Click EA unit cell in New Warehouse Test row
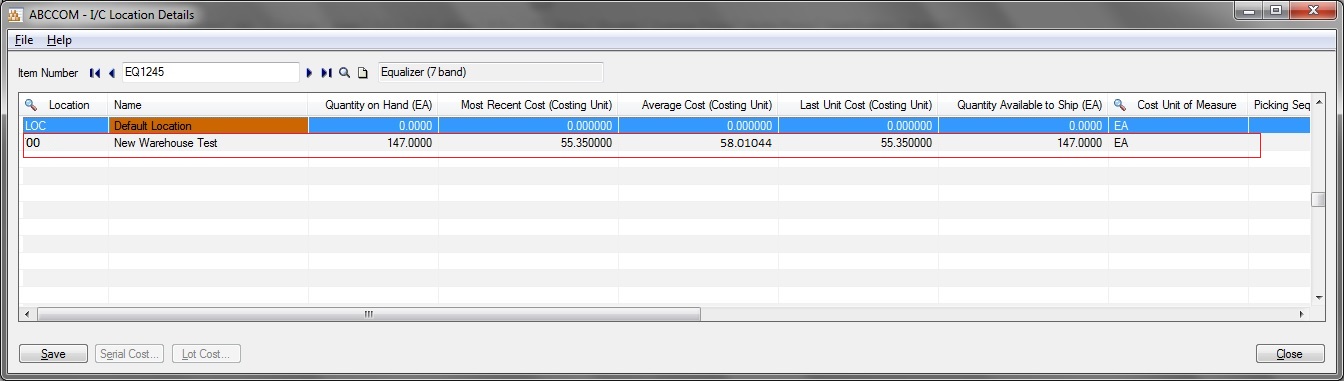The height and width of the screenshot is (381, 1344). point(1178,143)
